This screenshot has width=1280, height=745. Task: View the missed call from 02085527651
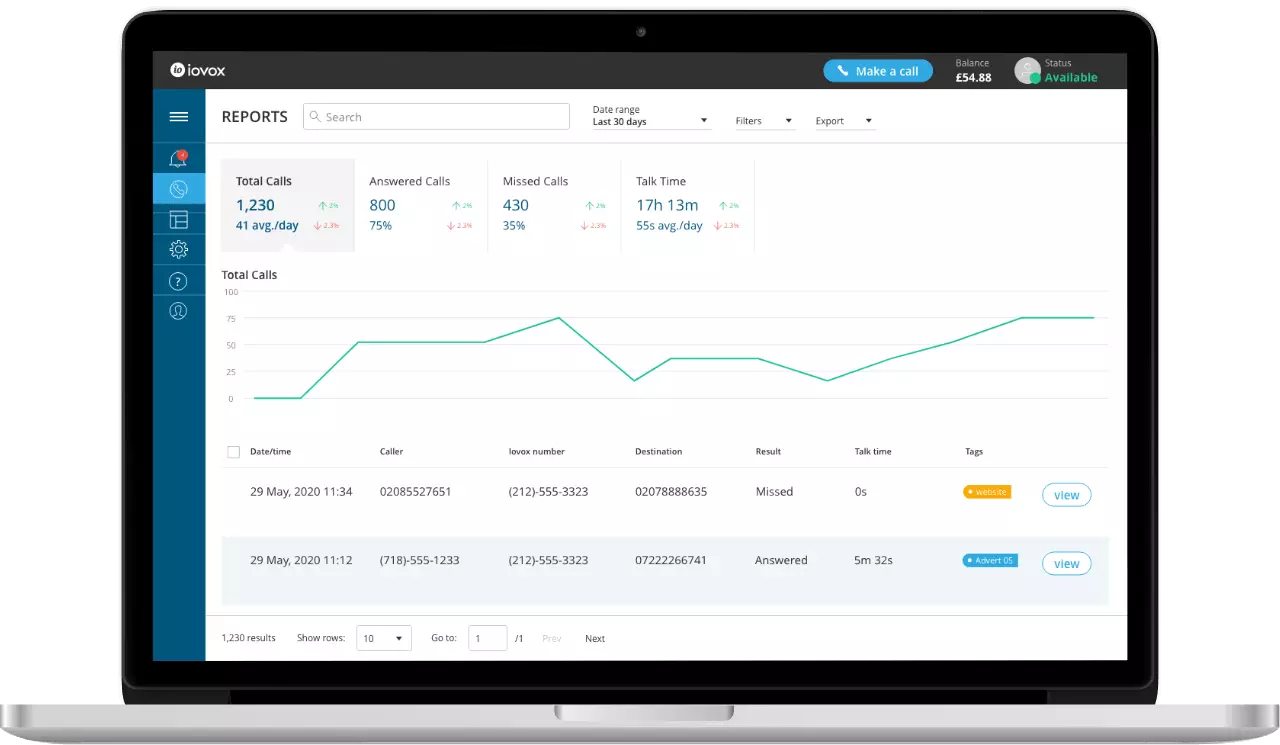[1066, 495]
